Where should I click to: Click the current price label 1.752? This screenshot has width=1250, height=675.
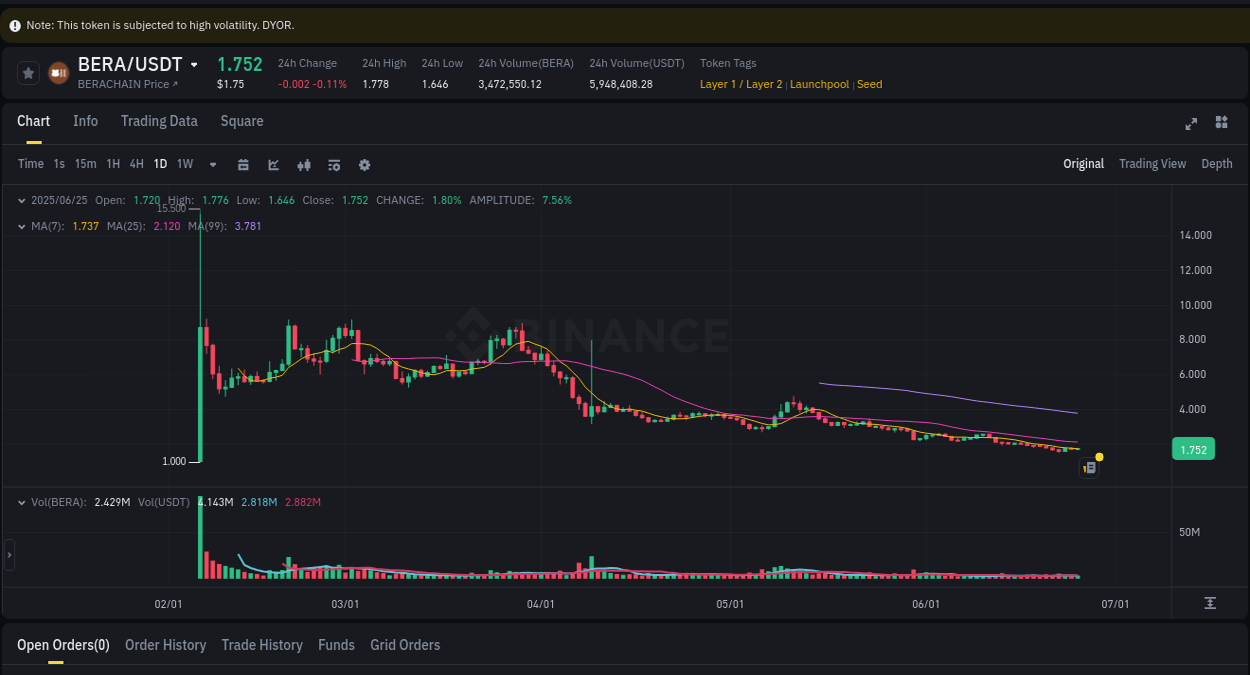click(1193, 449)
